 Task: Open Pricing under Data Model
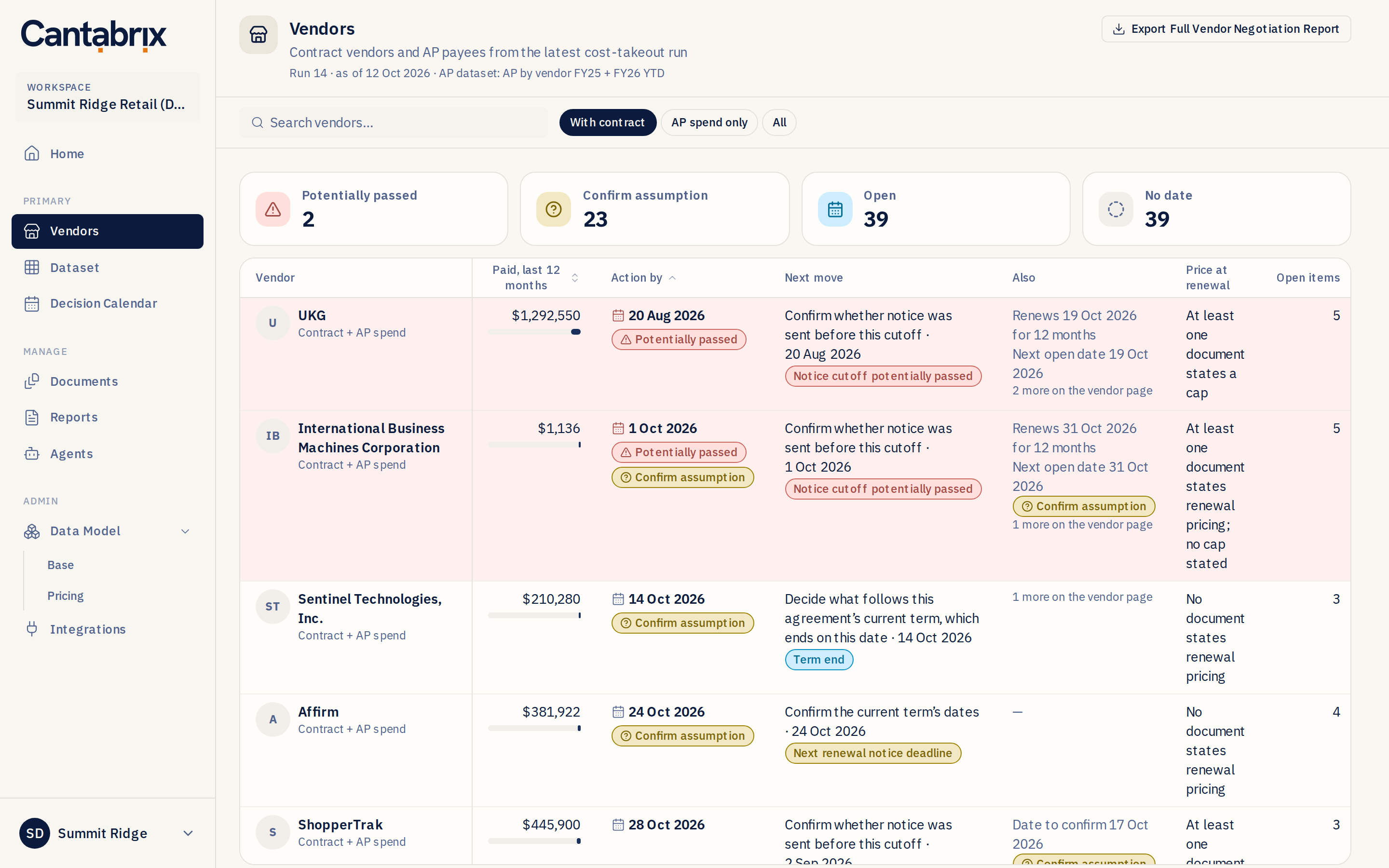coord(66,596)
